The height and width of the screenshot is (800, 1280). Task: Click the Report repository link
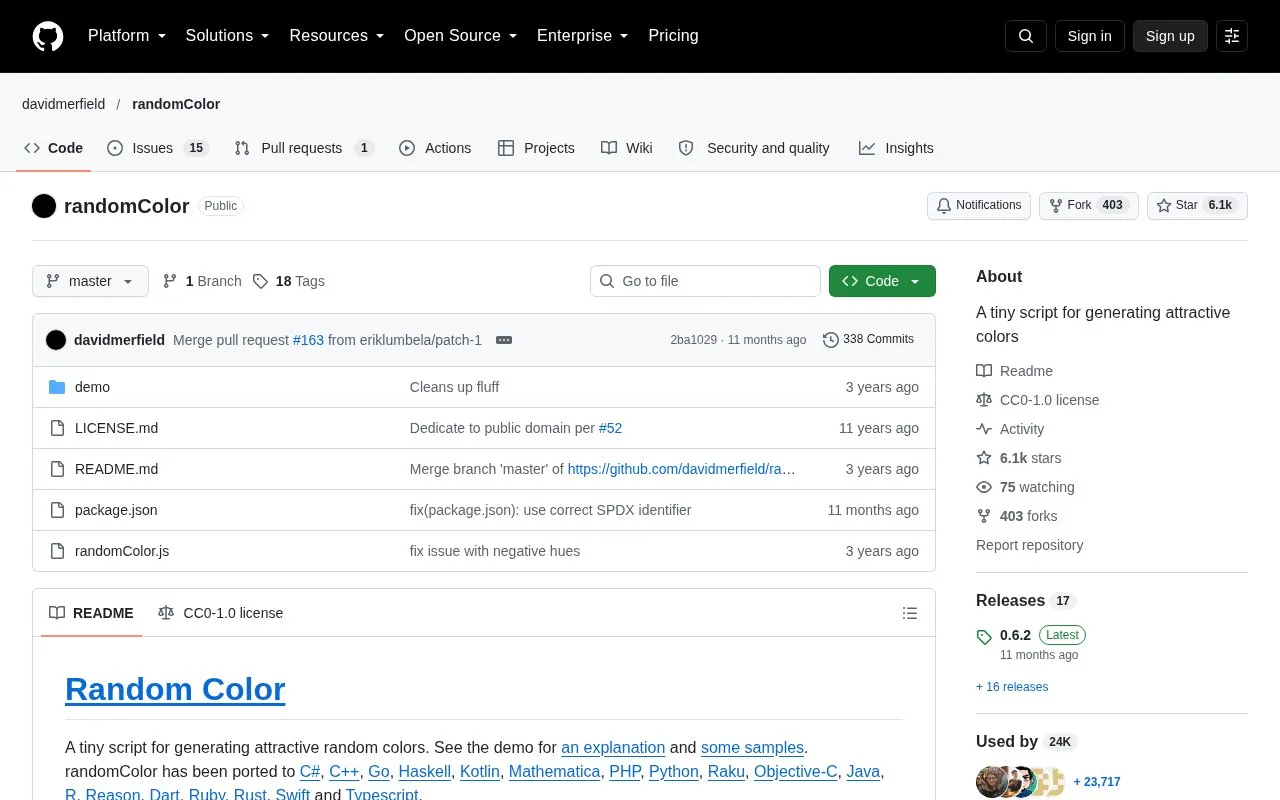[x=1029, y=545]
